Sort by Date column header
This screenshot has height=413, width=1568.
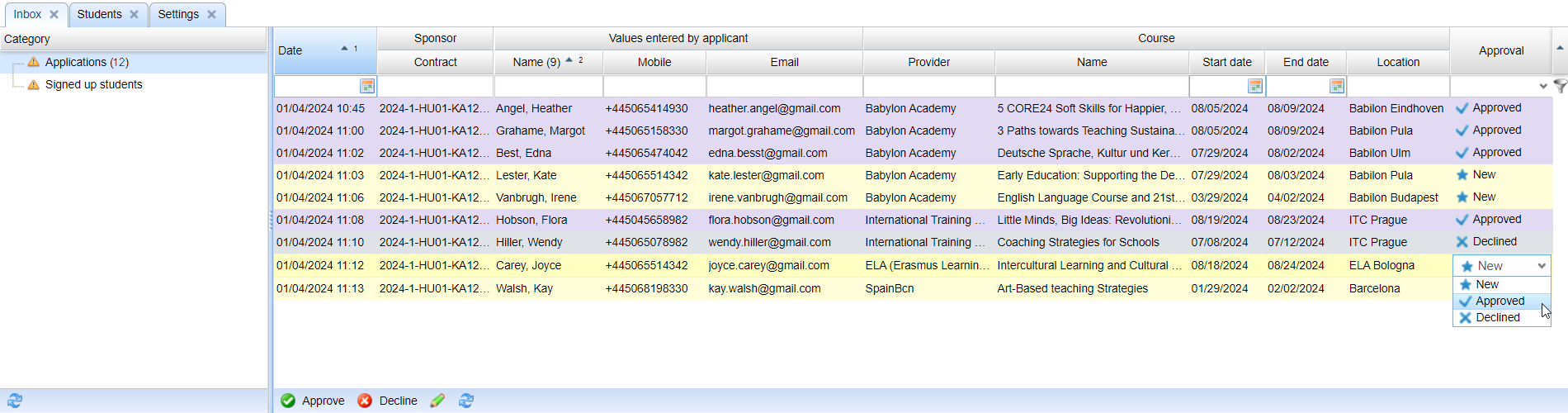pyautogui.click(x=325, y=50)
